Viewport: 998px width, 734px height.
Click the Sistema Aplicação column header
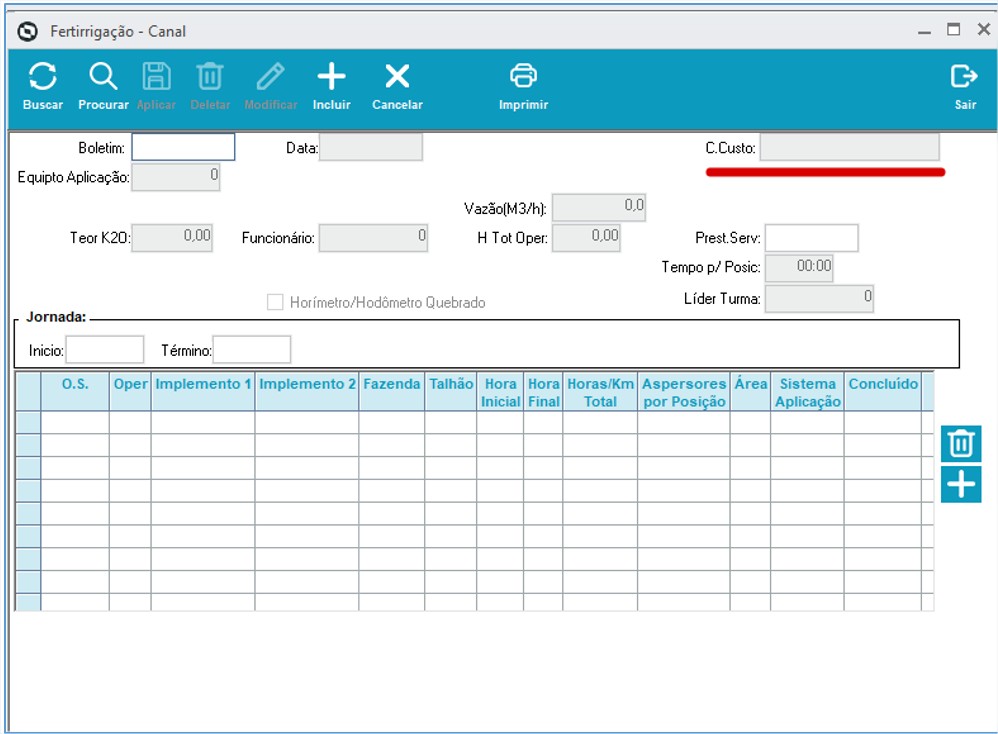coord(807,392)
